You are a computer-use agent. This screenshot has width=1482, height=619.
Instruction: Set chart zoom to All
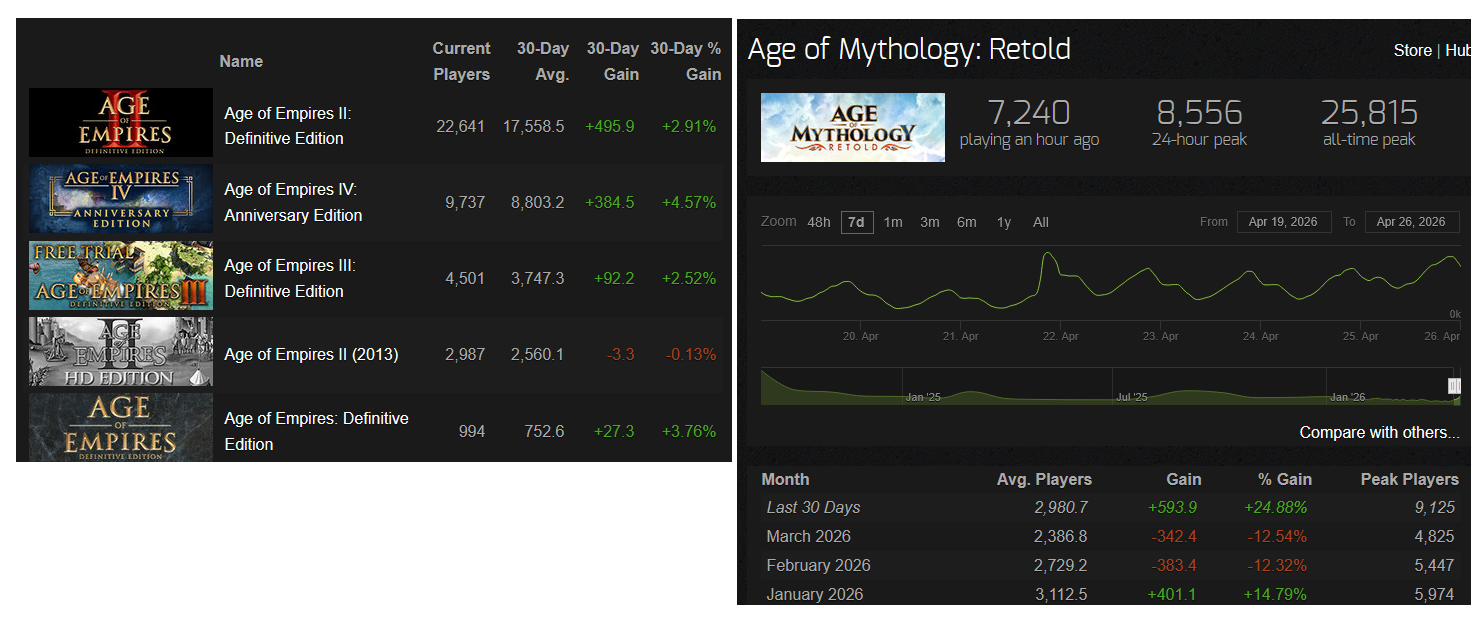1041,222
